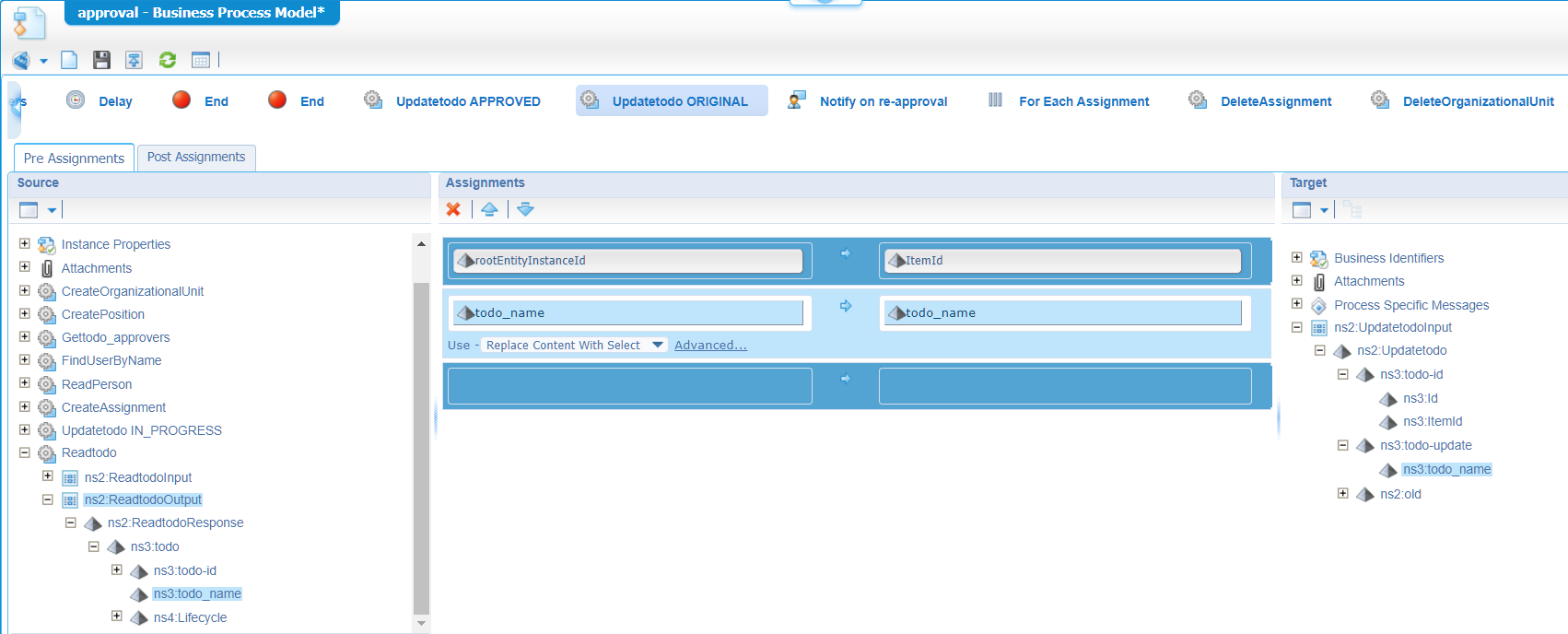
Task: Expand the CreateOrganizationalUnit node
Action: 25,290
